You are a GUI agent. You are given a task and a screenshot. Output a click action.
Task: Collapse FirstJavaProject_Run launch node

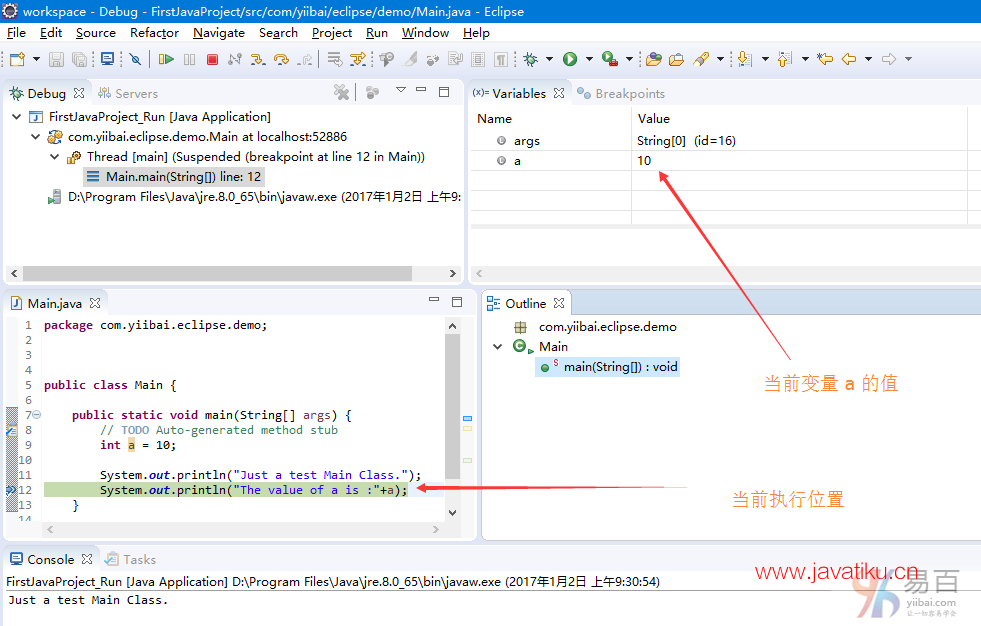(x=17, y=117)
